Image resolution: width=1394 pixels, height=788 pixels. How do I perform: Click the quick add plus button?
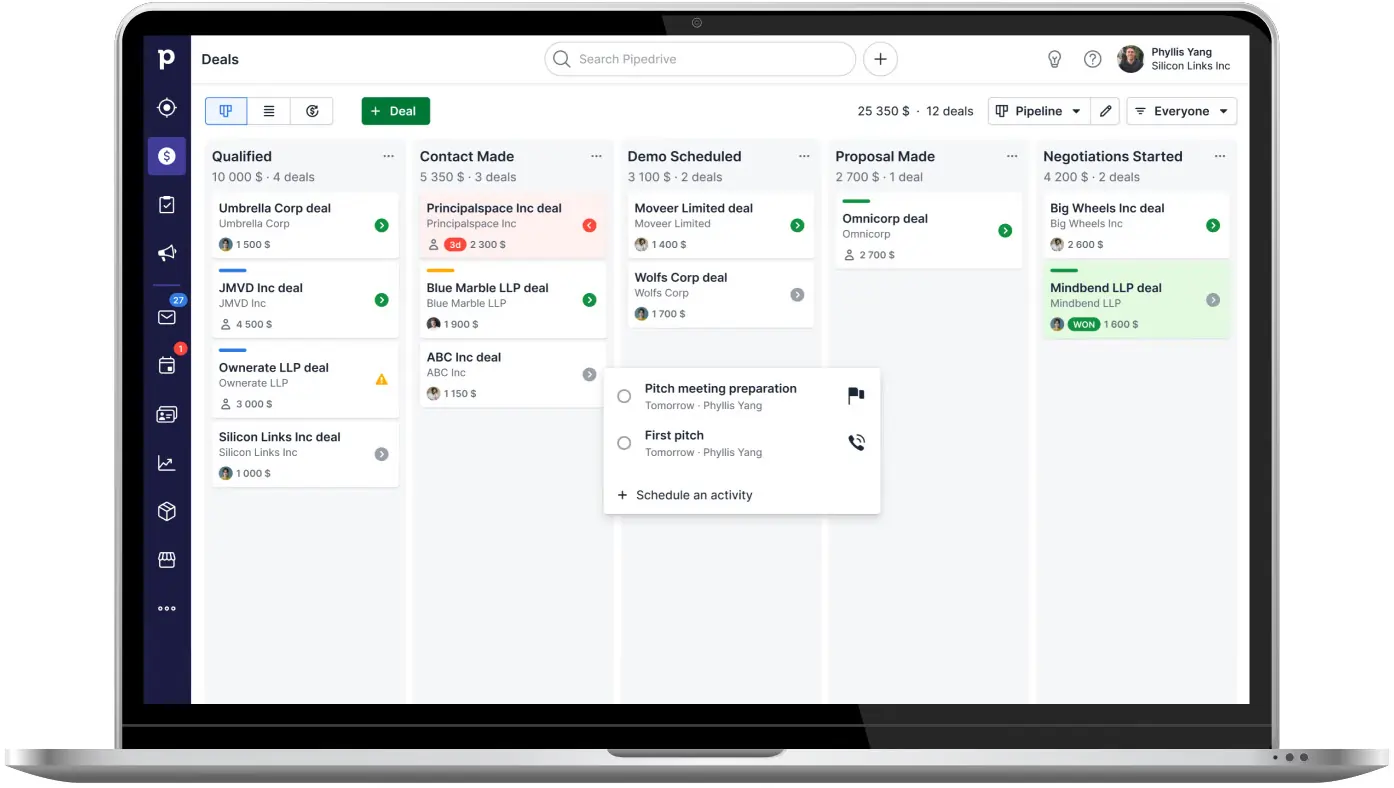point(880,59)
